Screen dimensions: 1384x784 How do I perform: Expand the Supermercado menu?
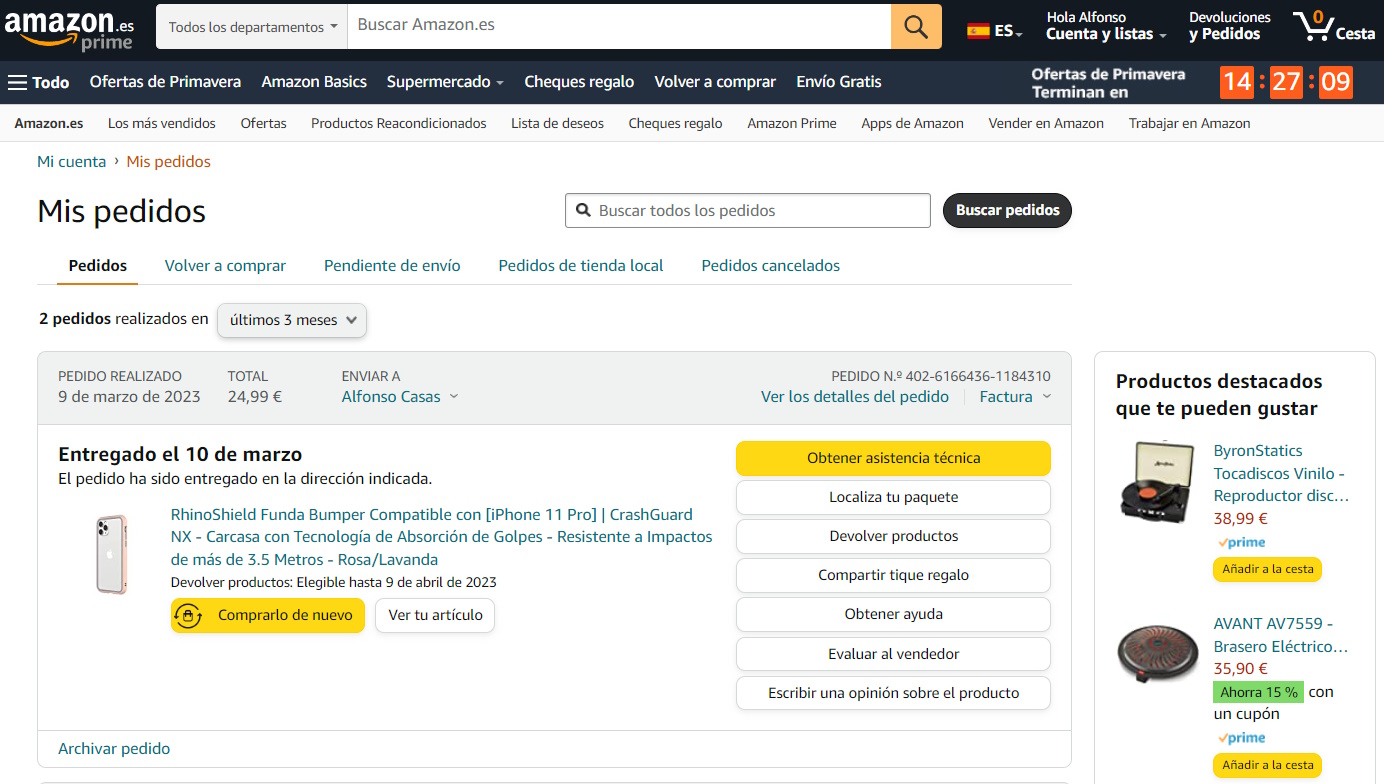445,82
